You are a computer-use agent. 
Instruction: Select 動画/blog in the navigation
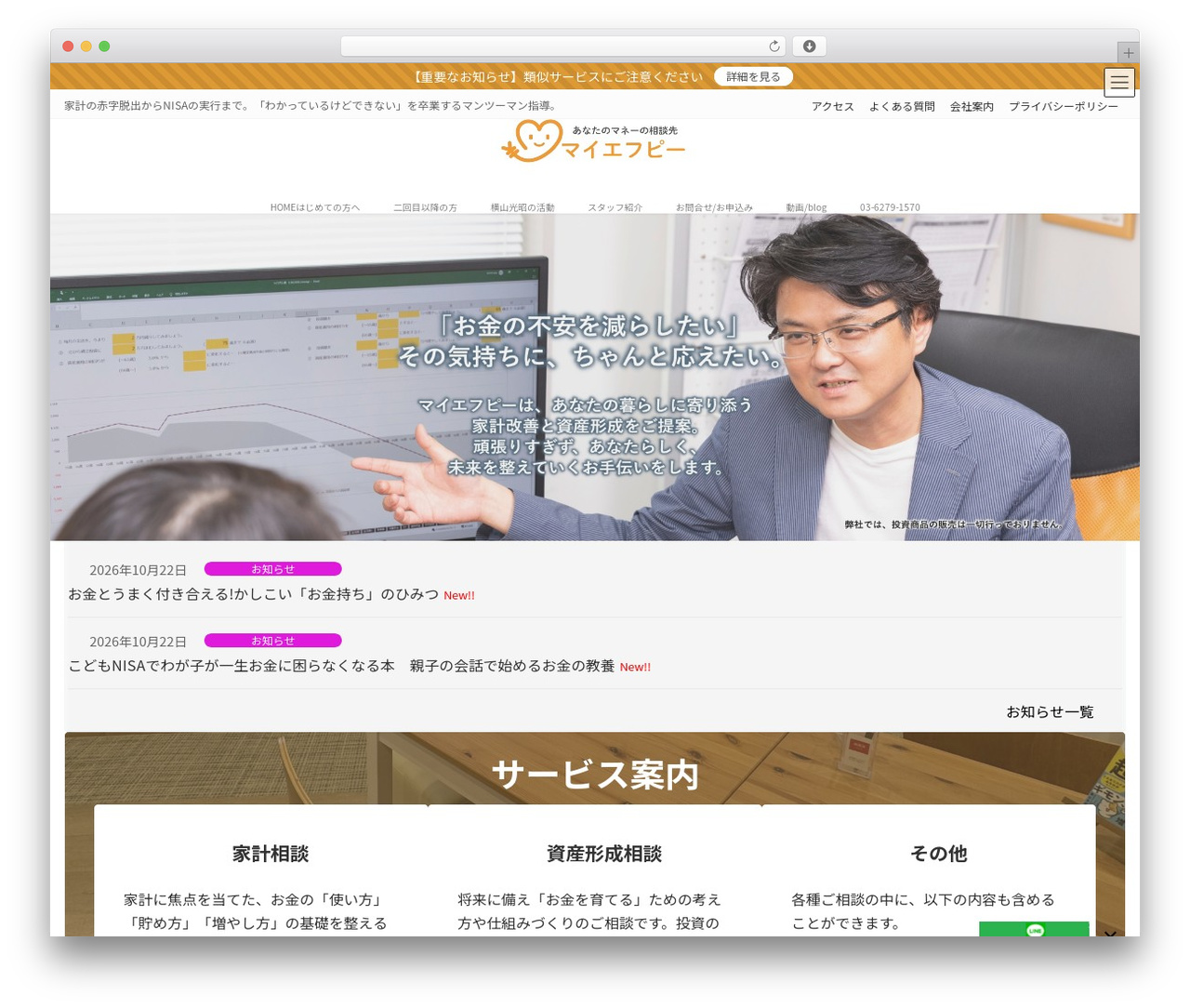point(806,207)
